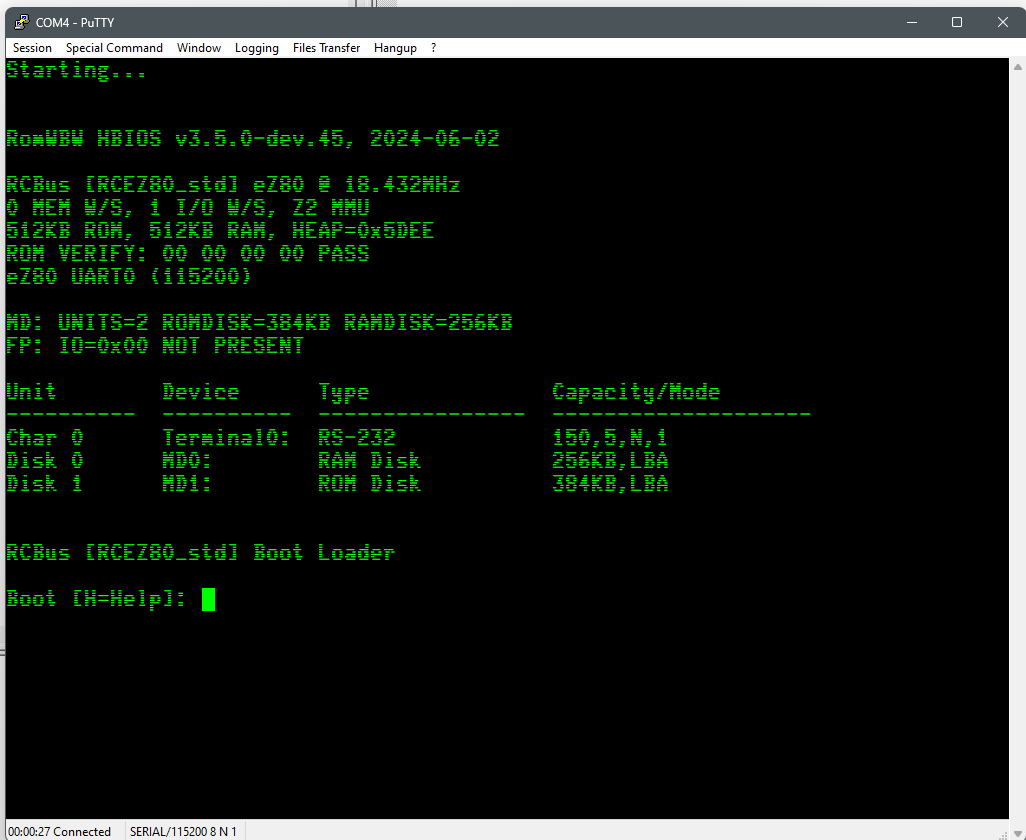Image resolution: width=1026 pixels, height=840 pixels.
Task: Click the 'Capacity/Mode' column header
Action: (636, 392)
